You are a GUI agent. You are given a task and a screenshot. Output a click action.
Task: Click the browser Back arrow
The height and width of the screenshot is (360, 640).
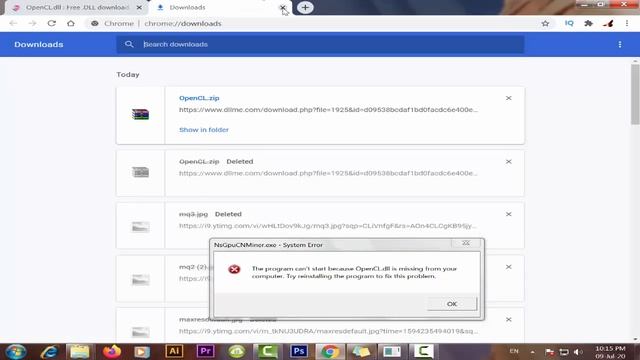point(13,23)
